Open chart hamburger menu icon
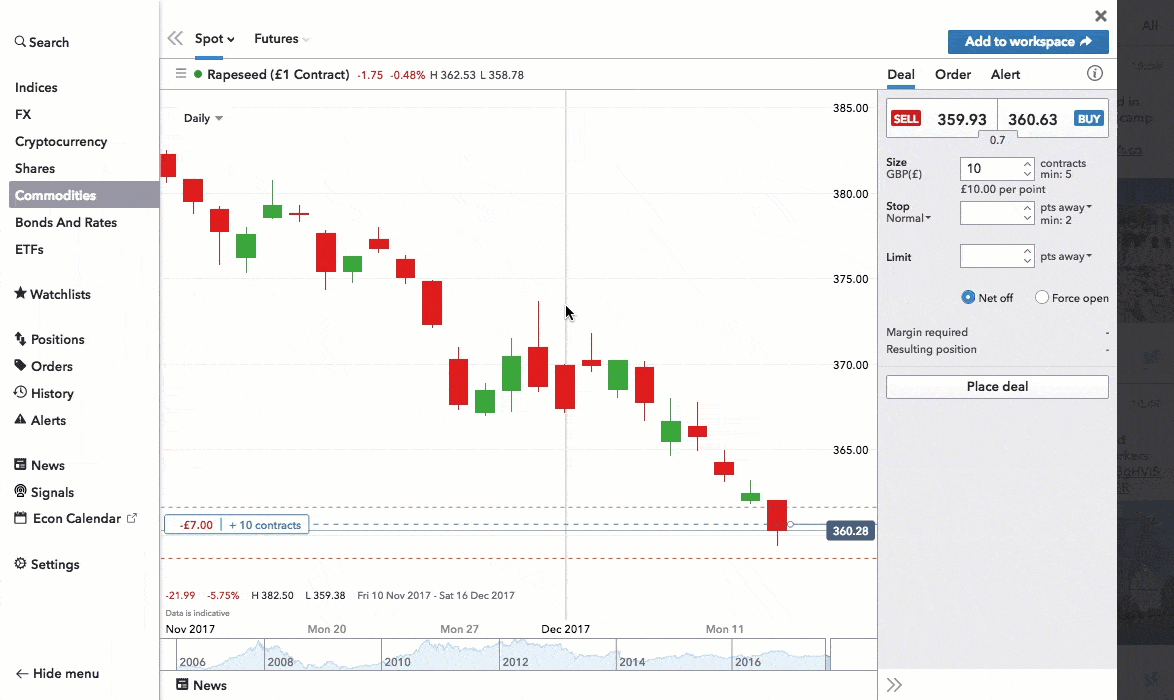Viewport: 1174px width, 700px height. [x=180, y=73]
